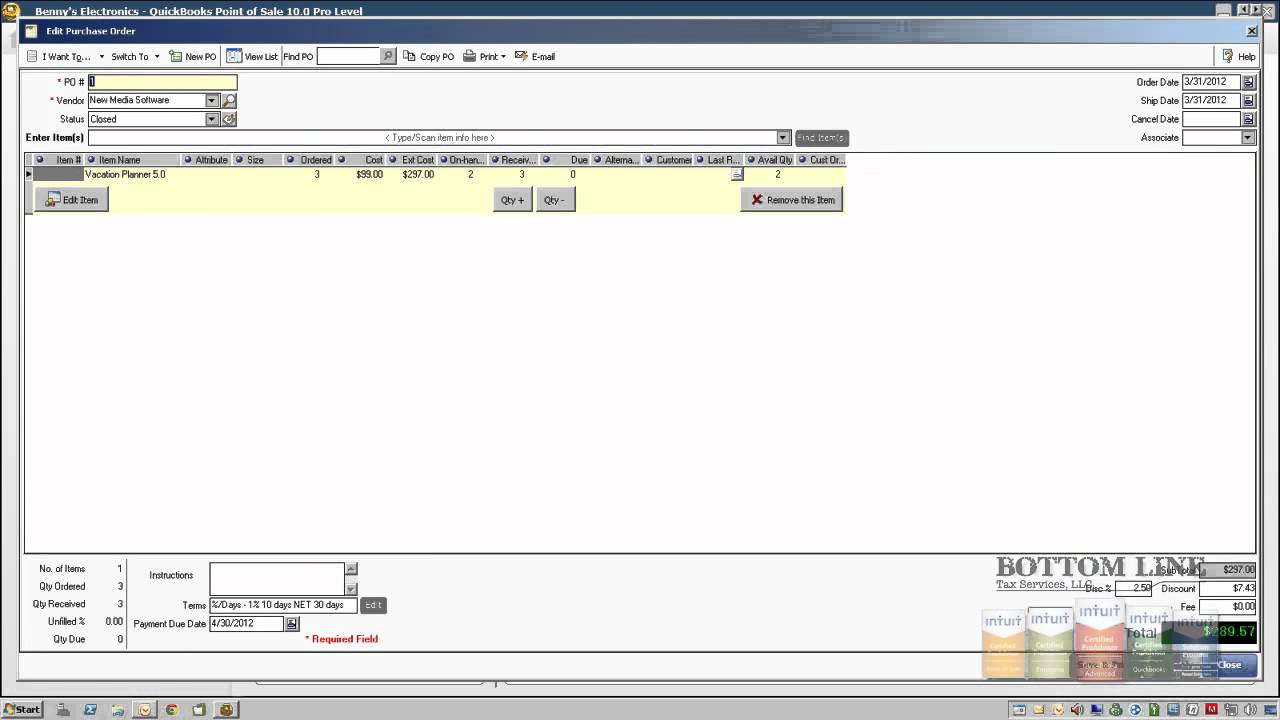Click the Order Date field
The height and width of the screenshot is (720, 1280).
click(1211, 82)
